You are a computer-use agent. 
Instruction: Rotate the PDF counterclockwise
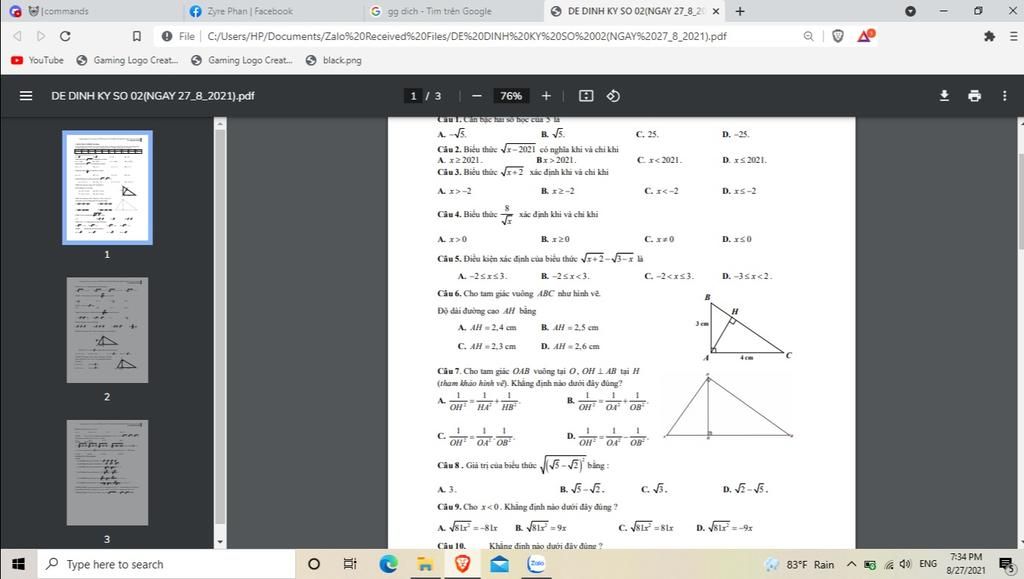(613, 96)
